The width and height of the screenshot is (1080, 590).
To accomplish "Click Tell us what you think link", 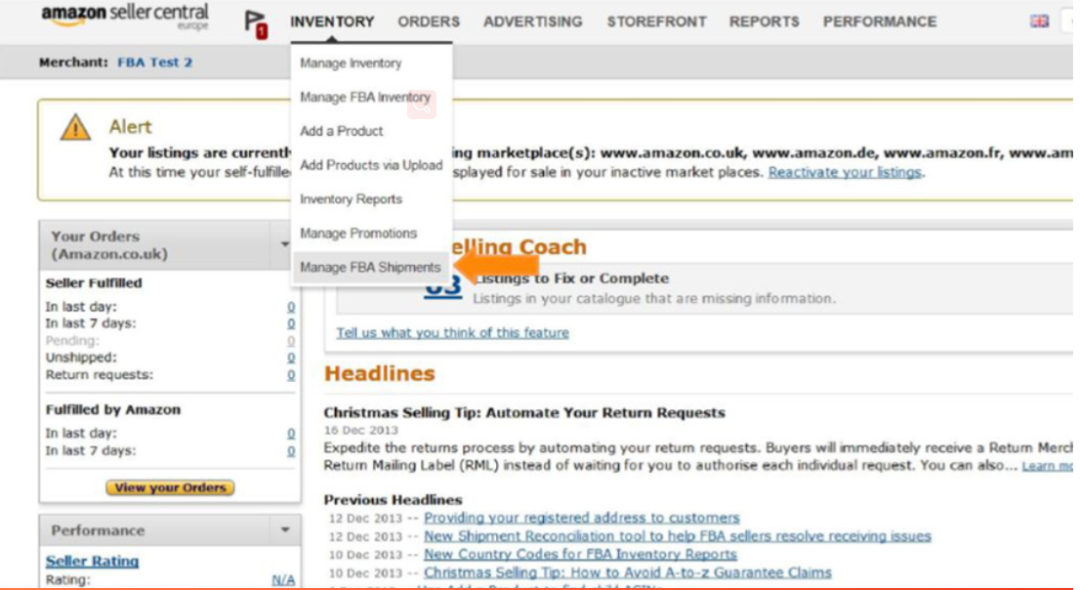I will tap(453, 333).
